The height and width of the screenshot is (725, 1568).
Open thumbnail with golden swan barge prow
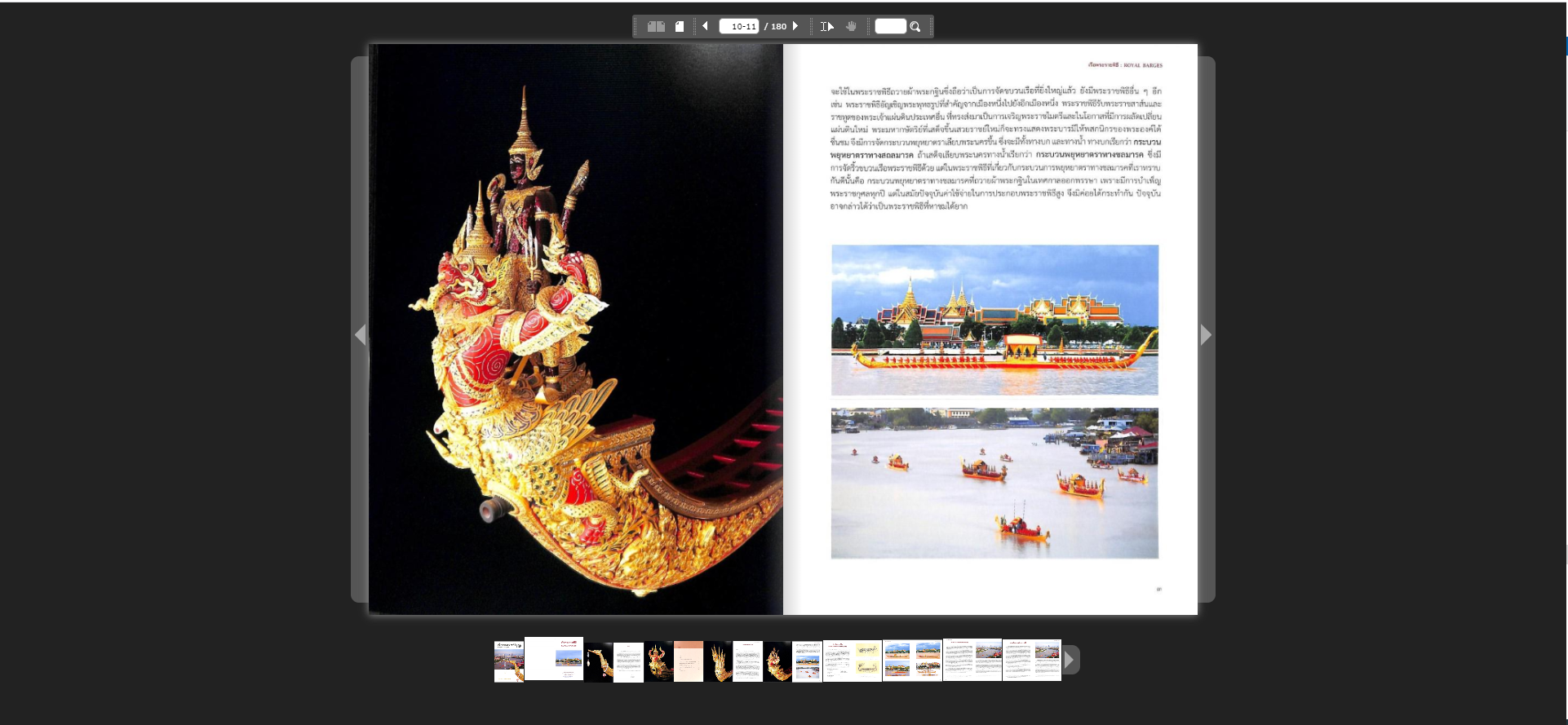coord(599,661)
